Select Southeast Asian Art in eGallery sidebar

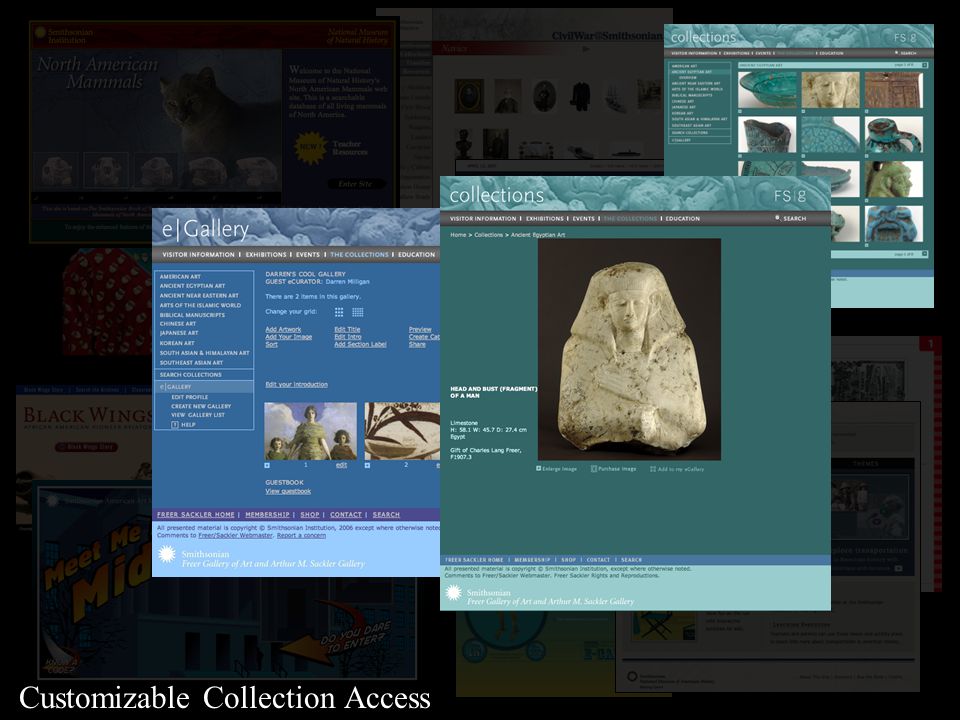coord(191,363)
